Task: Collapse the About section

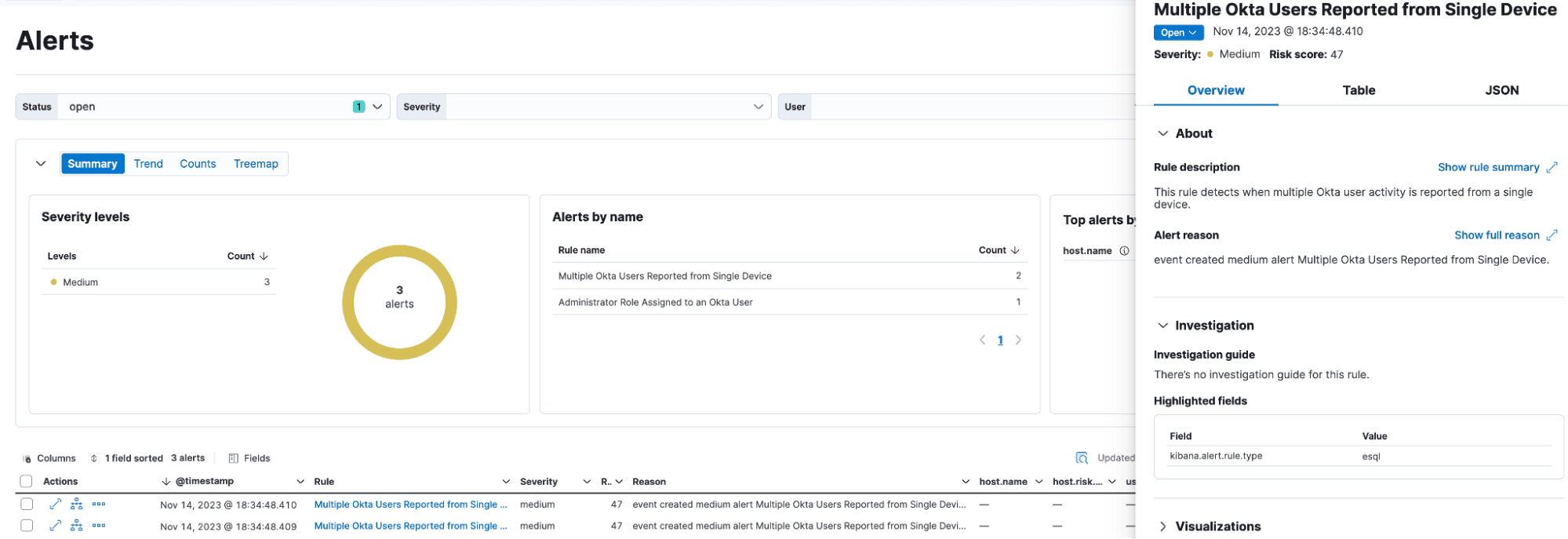Action: [1162, 133]
